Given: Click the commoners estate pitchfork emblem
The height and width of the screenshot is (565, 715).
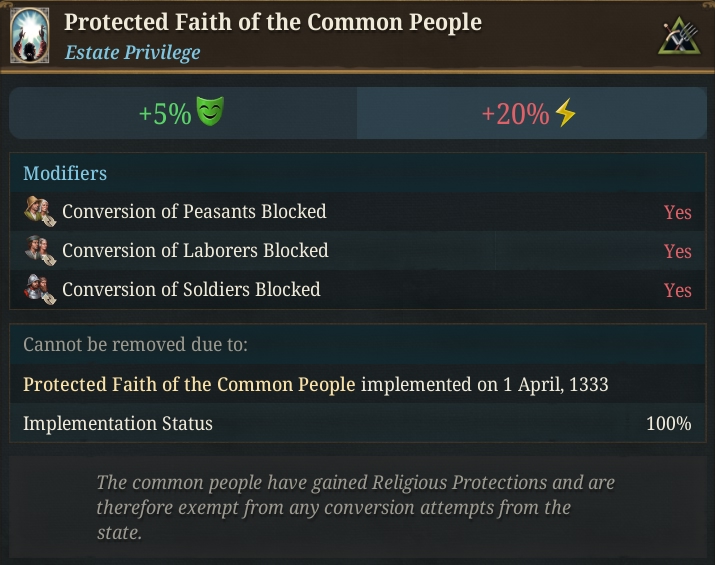Looking at the screenshot, I should pos(679,36).
